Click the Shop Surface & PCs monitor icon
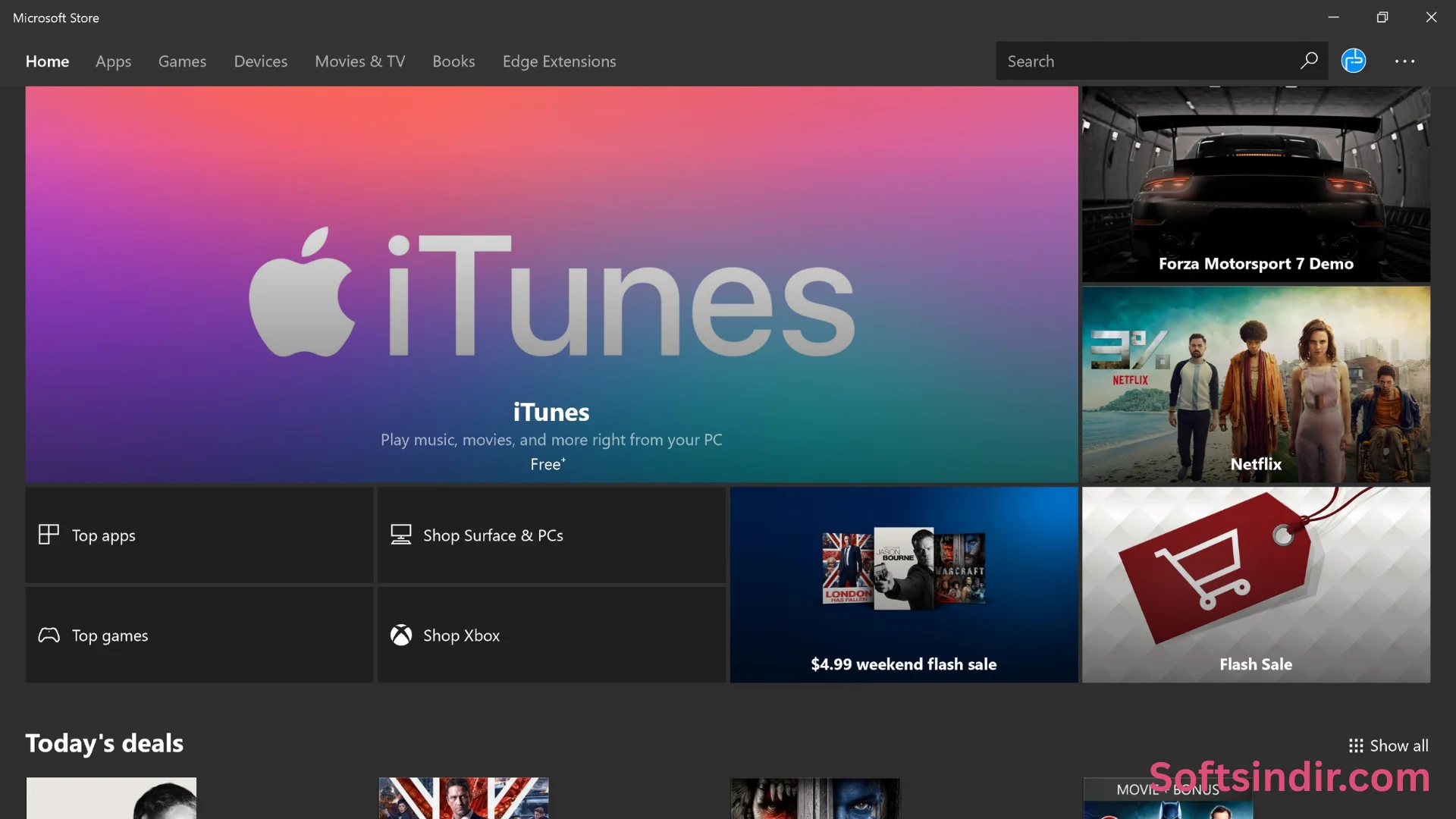 (401, 535)
